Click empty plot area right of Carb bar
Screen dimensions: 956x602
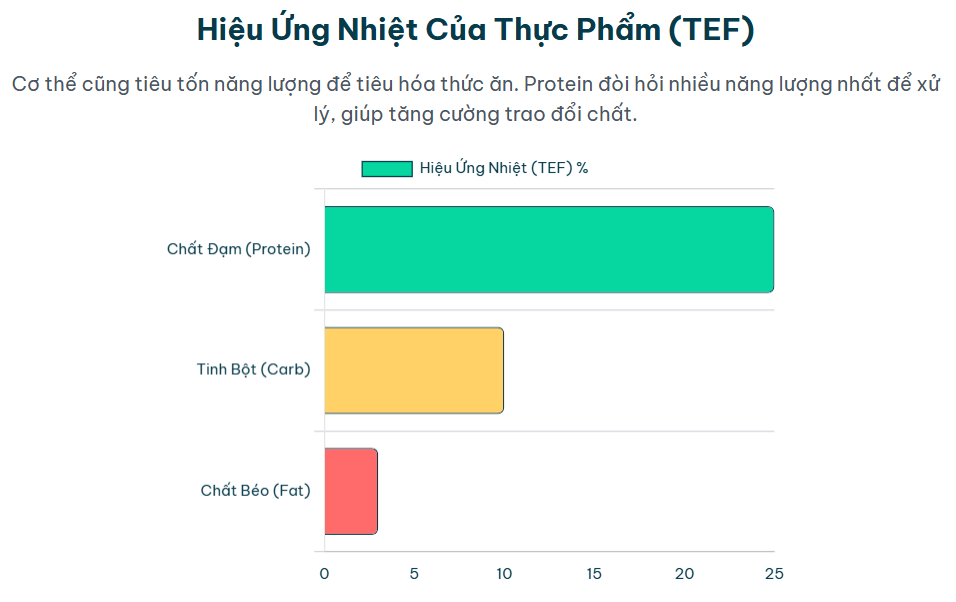pos(640,370)
